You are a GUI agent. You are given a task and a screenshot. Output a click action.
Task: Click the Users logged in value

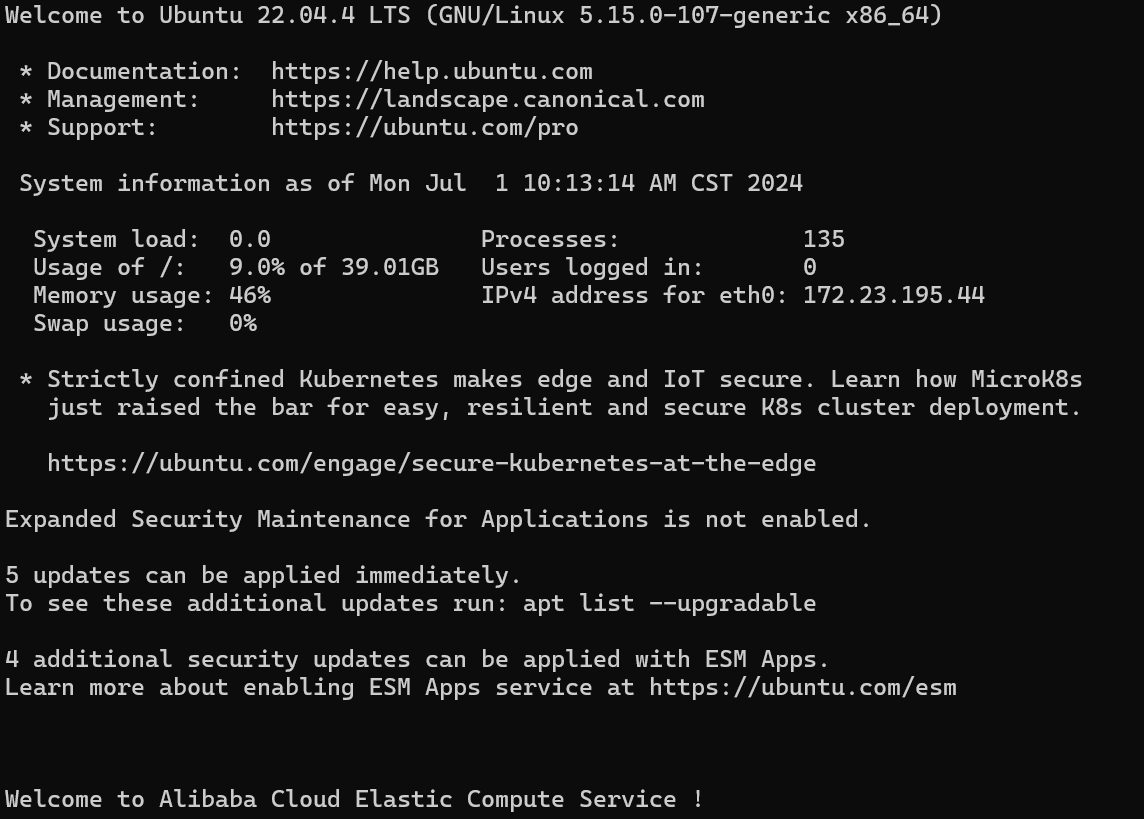(x=810, y=268)
